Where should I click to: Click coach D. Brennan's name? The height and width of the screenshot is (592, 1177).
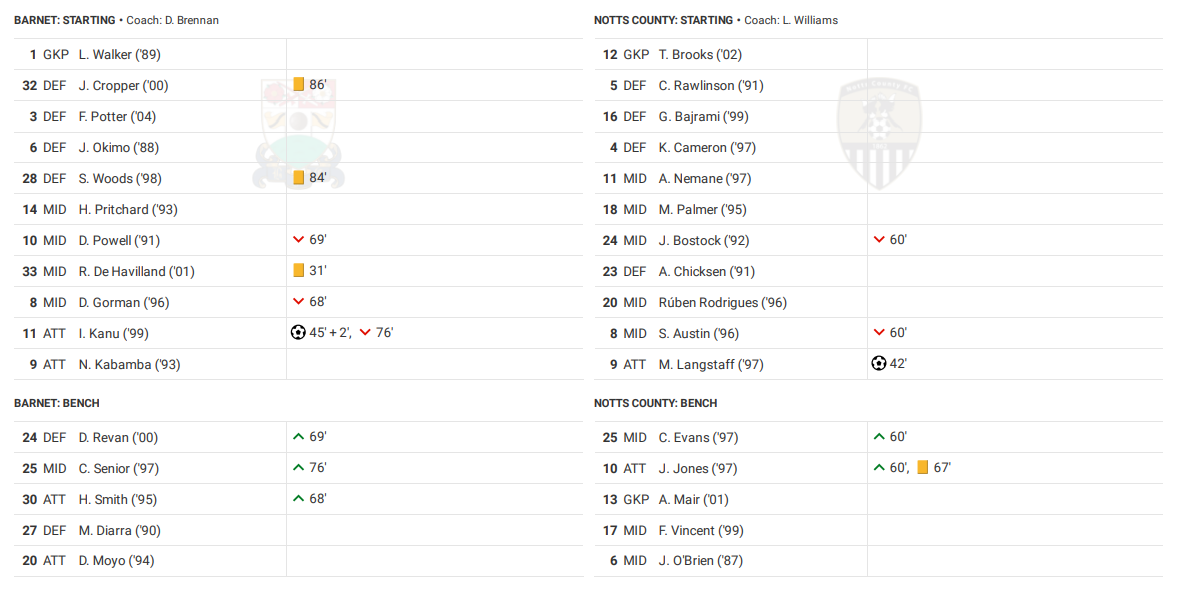pyautogui.click(x=192, y=20)
